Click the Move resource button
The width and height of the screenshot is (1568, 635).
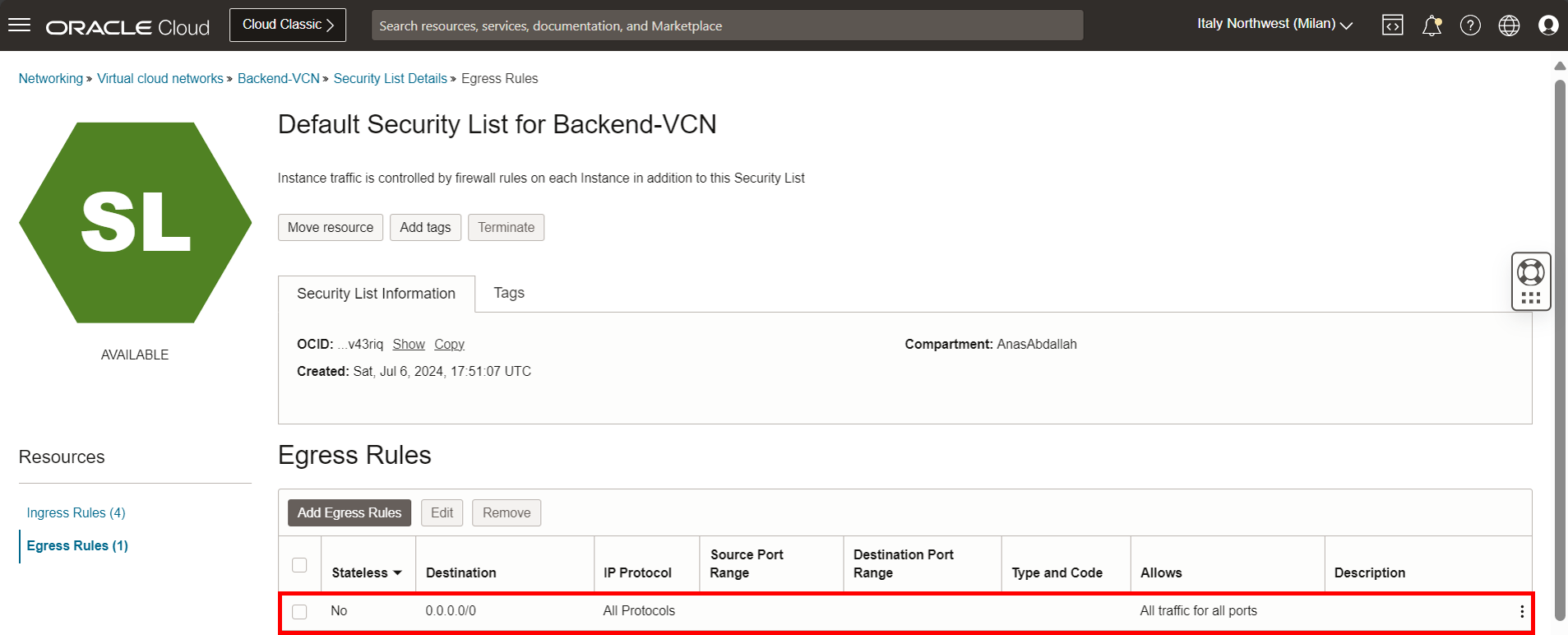(x=331, y=227)
